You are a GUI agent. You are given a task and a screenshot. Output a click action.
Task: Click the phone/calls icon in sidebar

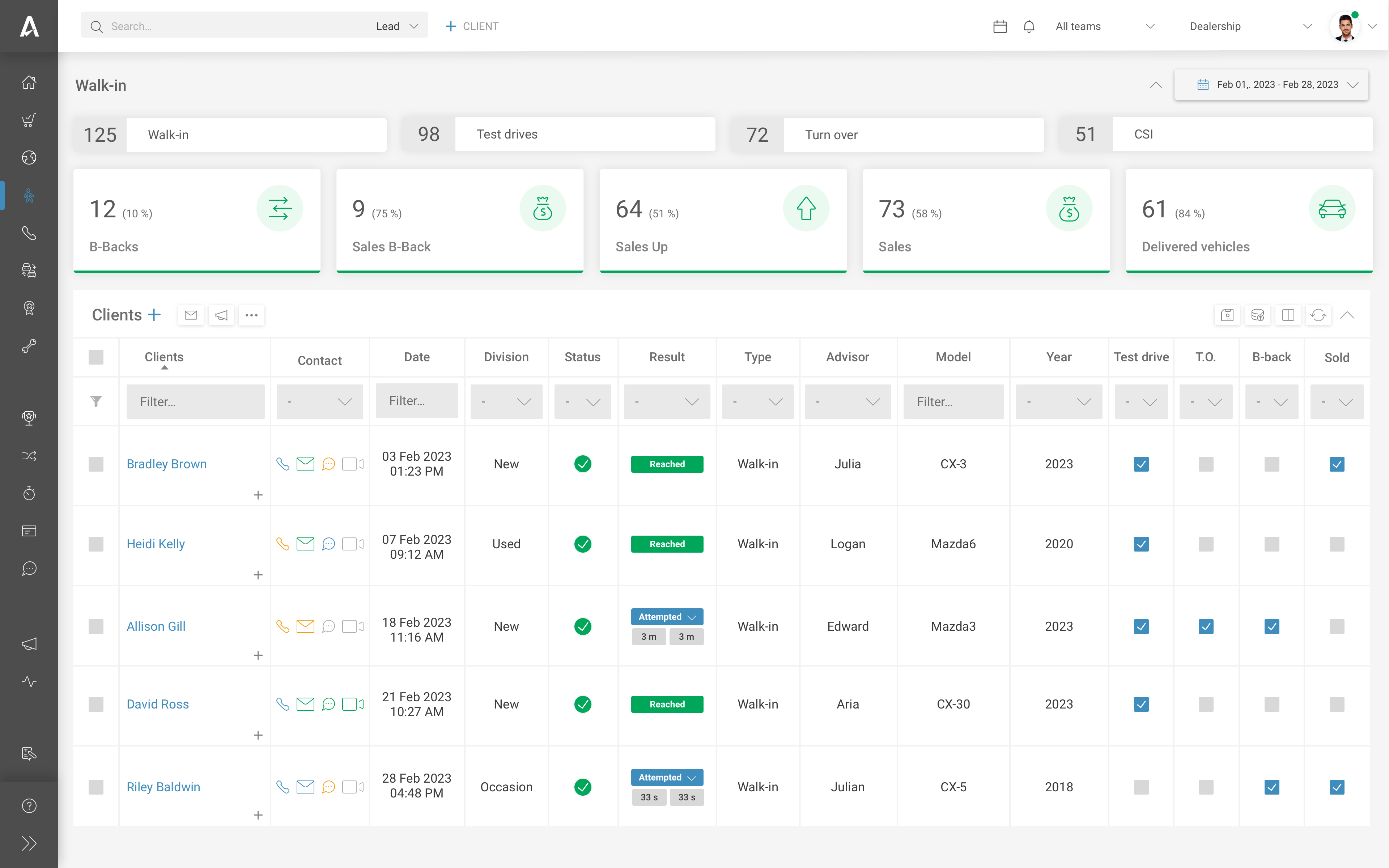point(29,233)
